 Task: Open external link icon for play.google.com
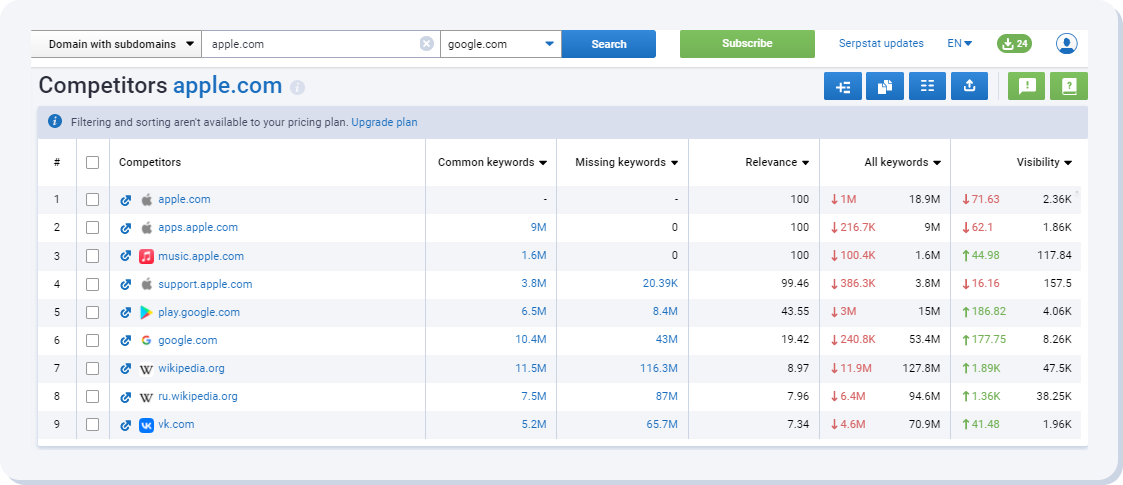coord(126,312)
